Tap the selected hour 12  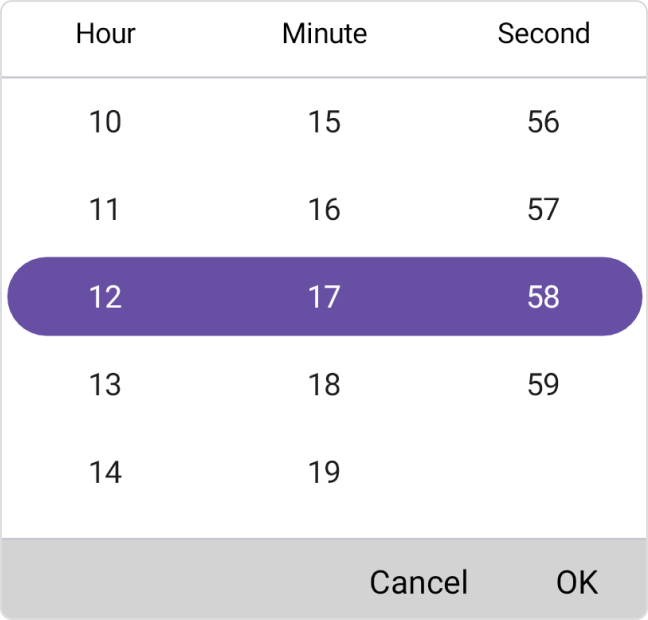tap(105, 297)
